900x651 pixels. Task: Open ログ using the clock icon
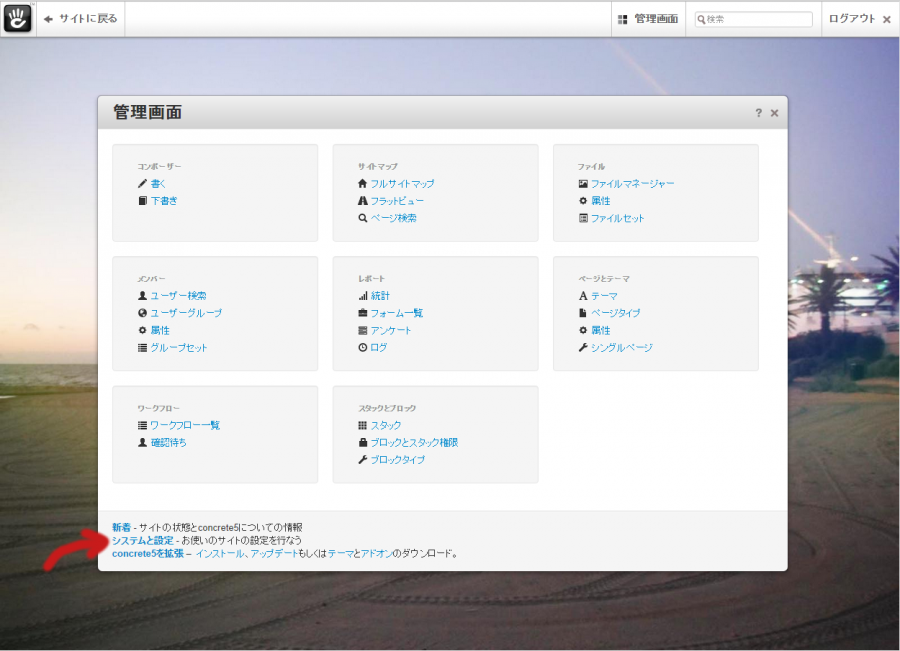tap(362, 347)
